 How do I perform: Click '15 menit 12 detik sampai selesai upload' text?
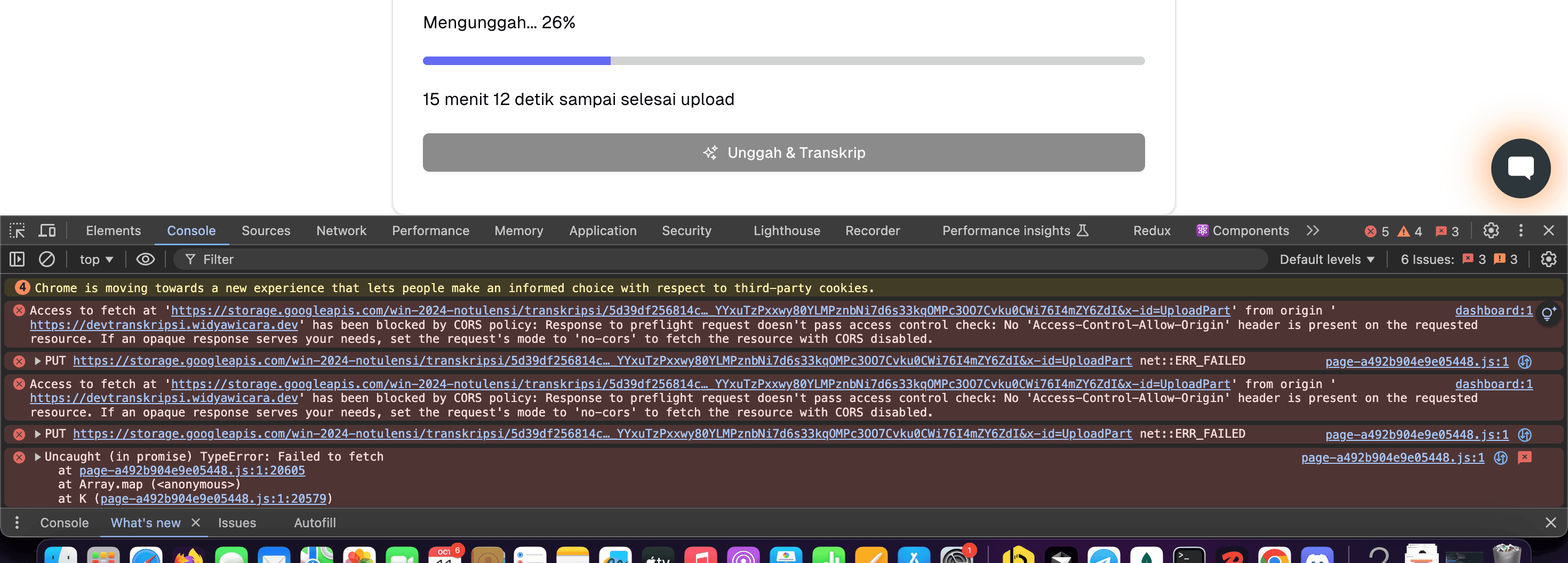(578, 99)
